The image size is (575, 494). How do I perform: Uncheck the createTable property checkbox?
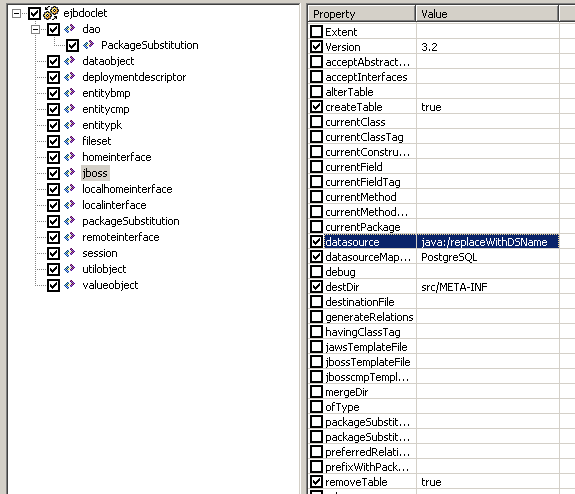tap(316, 107)
